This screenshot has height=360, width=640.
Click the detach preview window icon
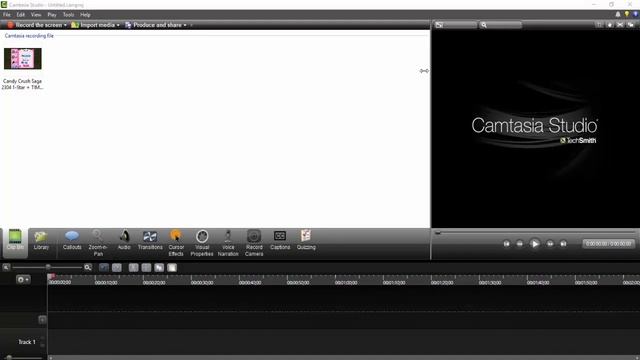631,25
